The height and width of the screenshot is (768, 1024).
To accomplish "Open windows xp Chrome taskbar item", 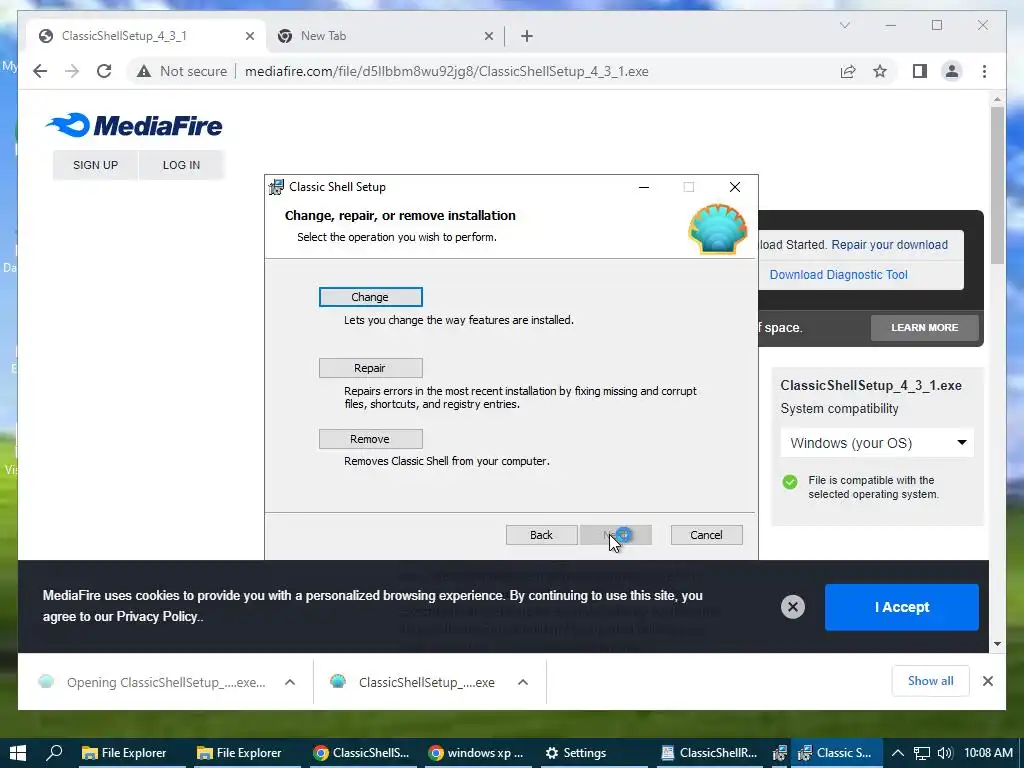I will coord(476,753).
